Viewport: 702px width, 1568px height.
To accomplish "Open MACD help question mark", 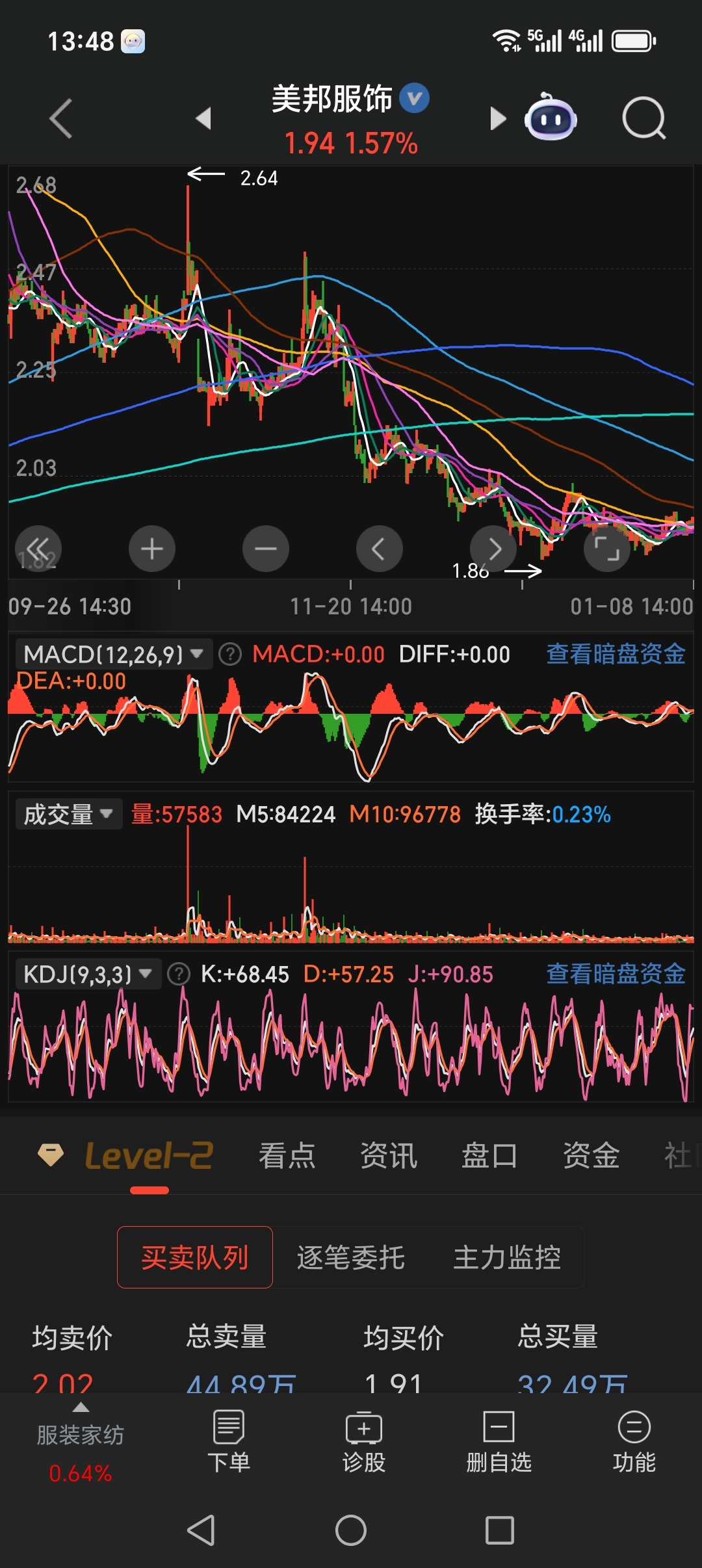I will point(230,654).
